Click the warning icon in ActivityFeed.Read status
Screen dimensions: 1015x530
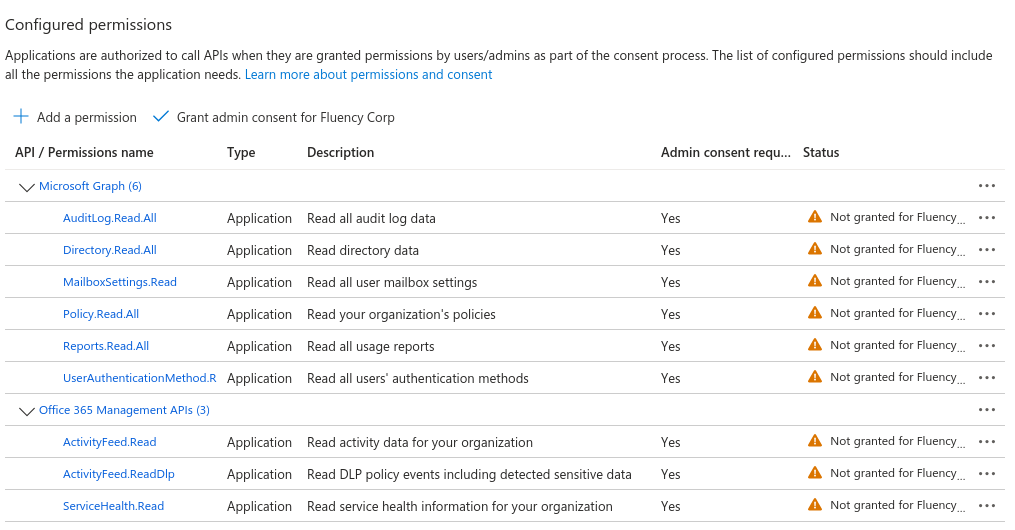click(x=815, y=441)
